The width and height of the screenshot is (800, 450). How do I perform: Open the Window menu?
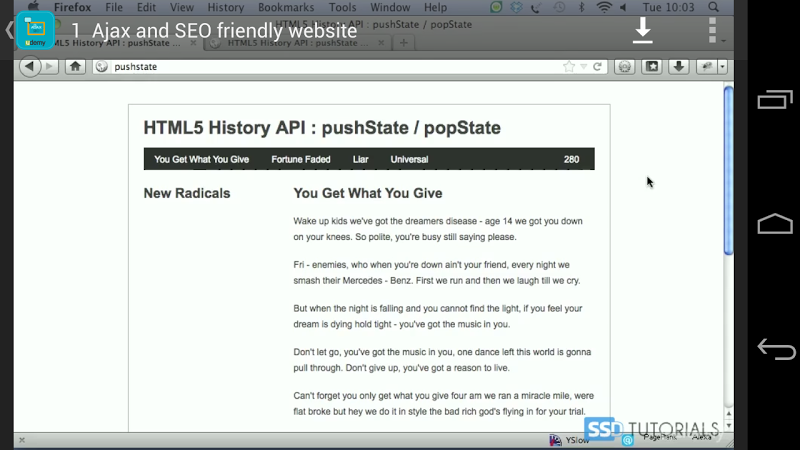390,7
